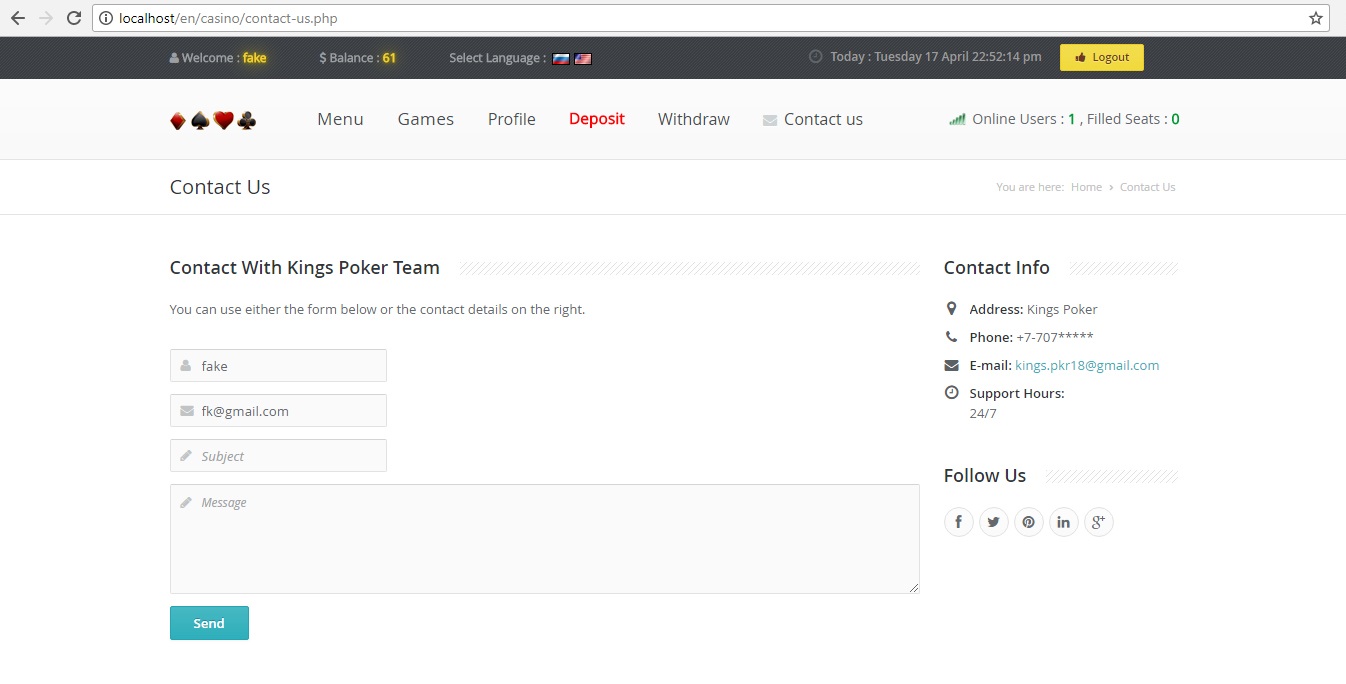Click the name field containing fake
The width and height of the screenshot is (1346, 684).
coord(278,366)
